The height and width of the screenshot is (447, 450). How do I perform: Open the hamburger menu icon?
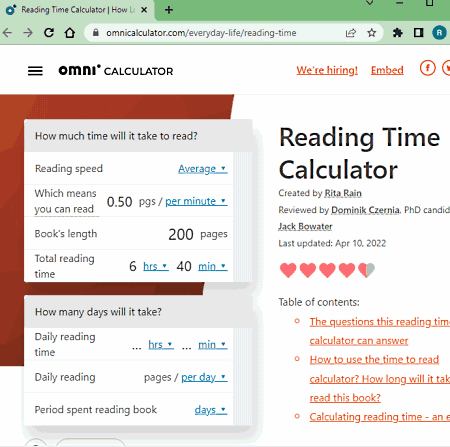(x=35, y=71)
